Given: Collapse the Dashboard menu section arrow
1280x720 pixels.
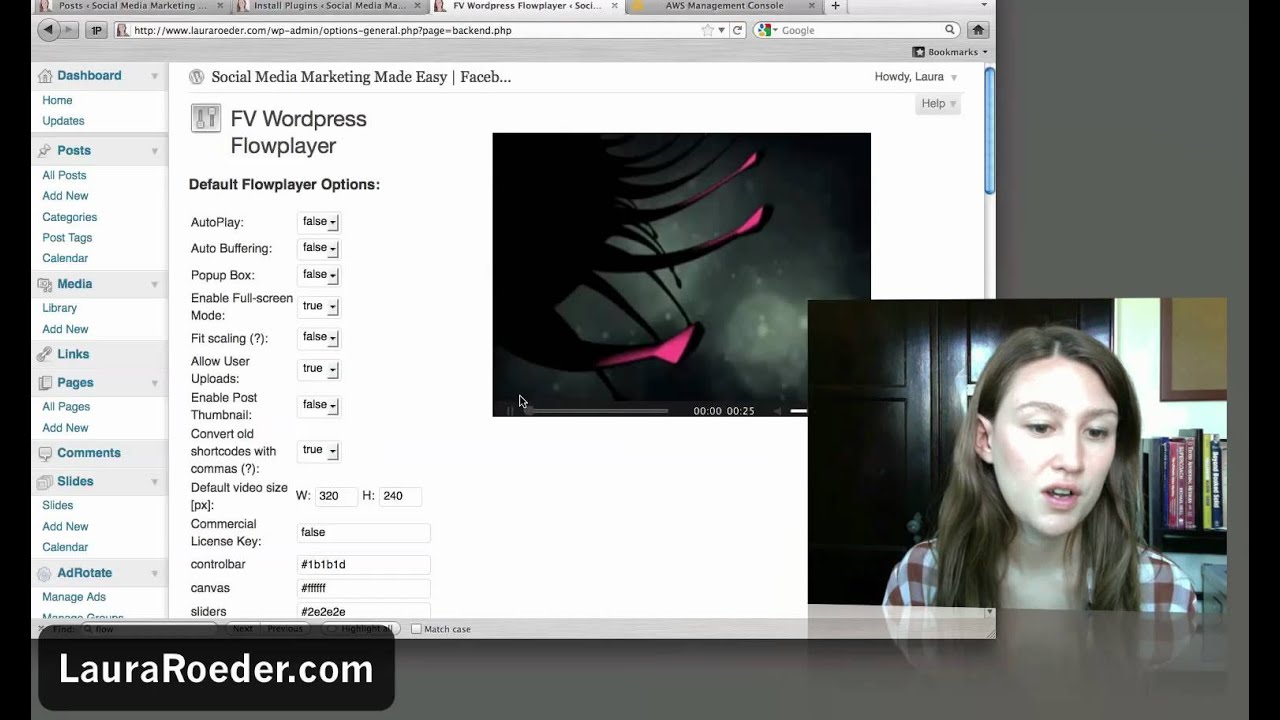Looking at the screenshot, I should point(155,76).
